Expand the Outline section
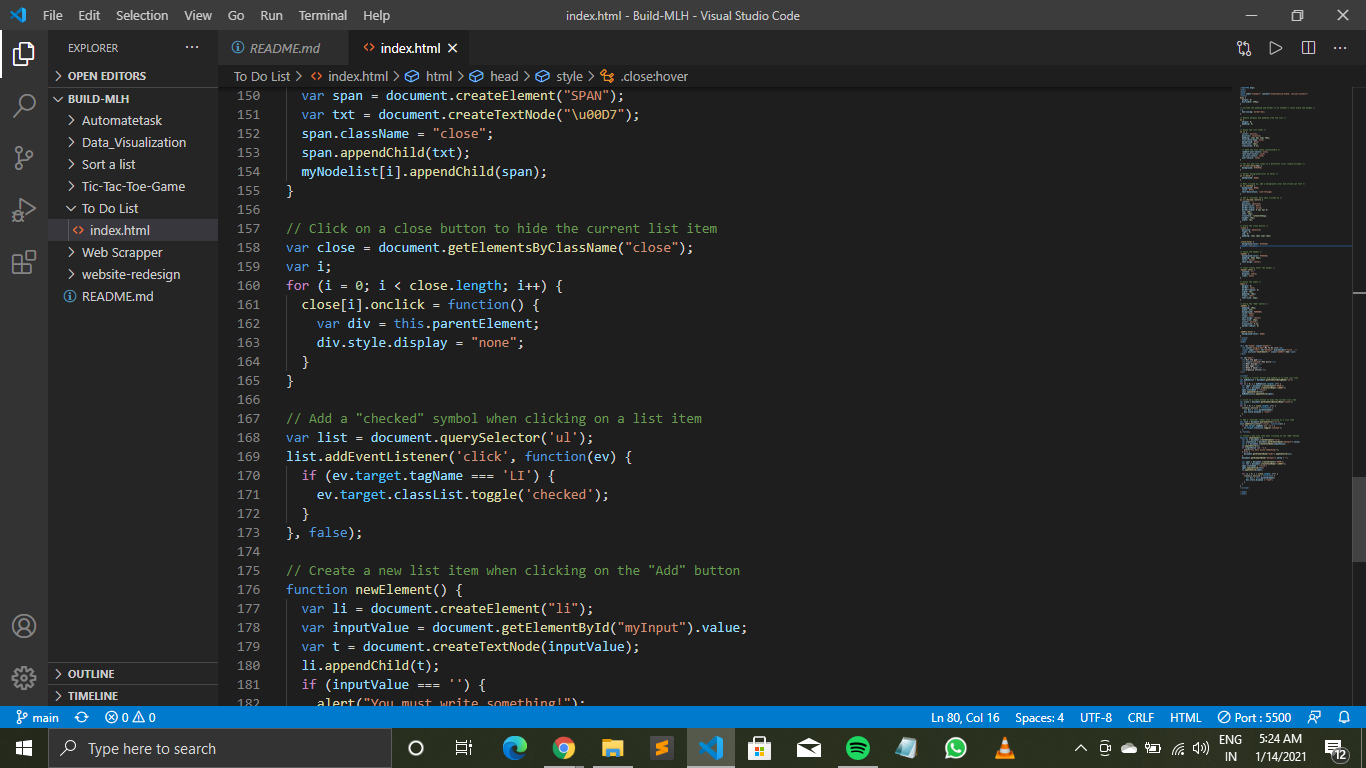 133,674
